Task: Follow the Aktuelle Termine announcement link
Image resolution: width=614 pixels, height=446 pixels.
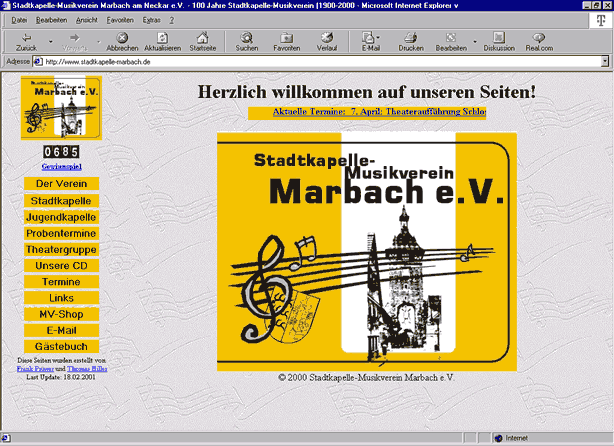Action: [x=367, y=112]
